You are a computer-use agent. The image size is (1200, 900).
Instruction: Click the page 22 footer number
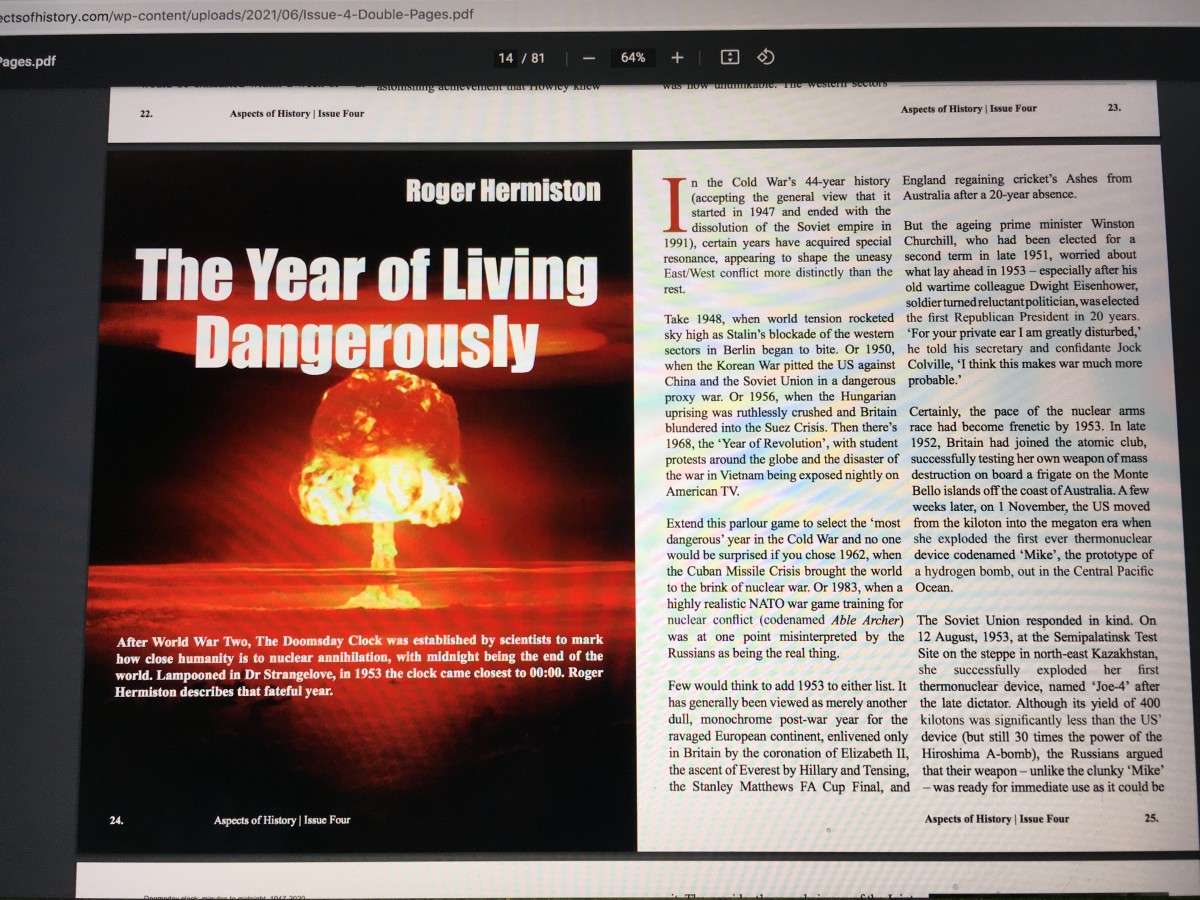click(146, 114)
